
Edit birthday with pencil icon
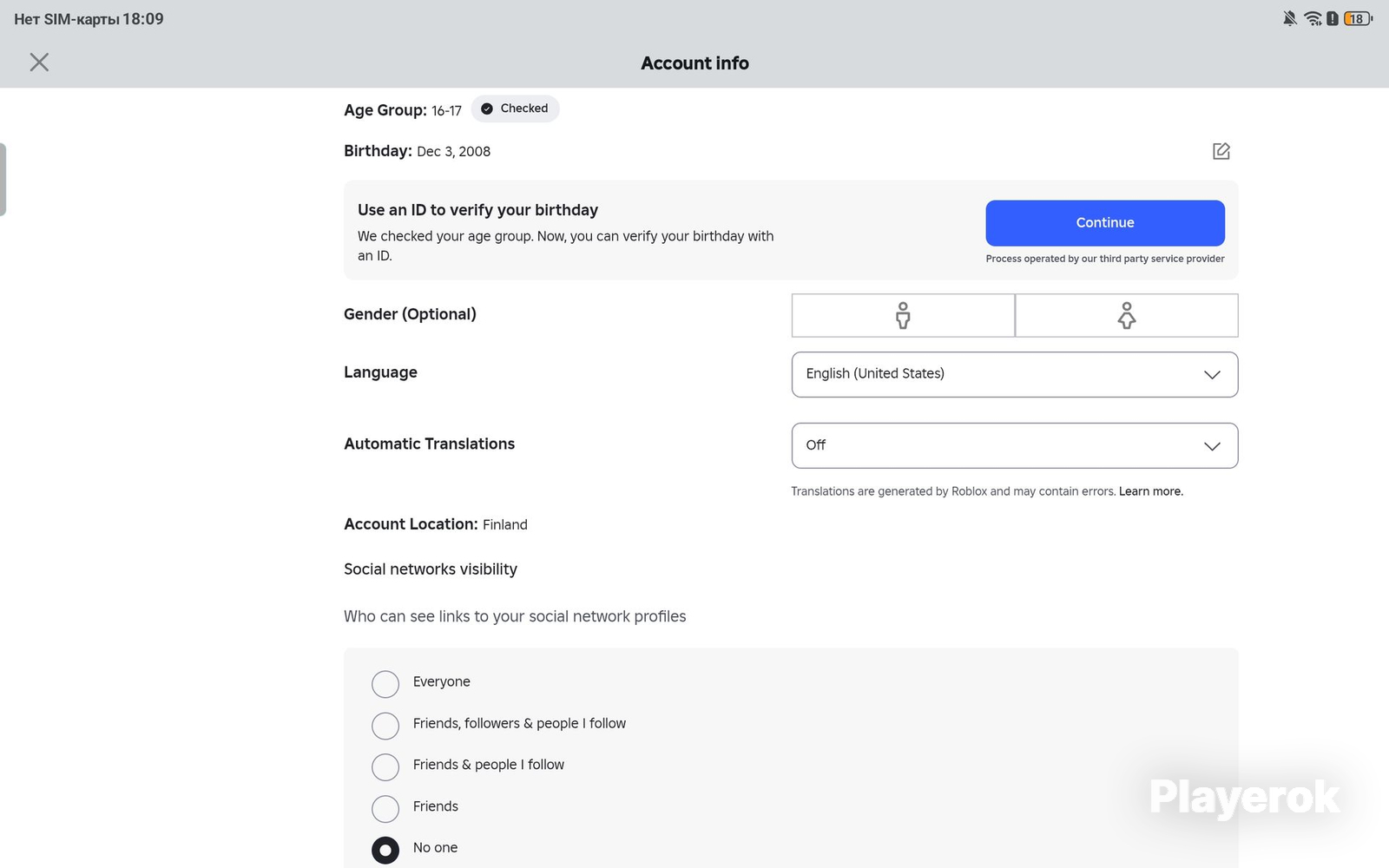1221,151
